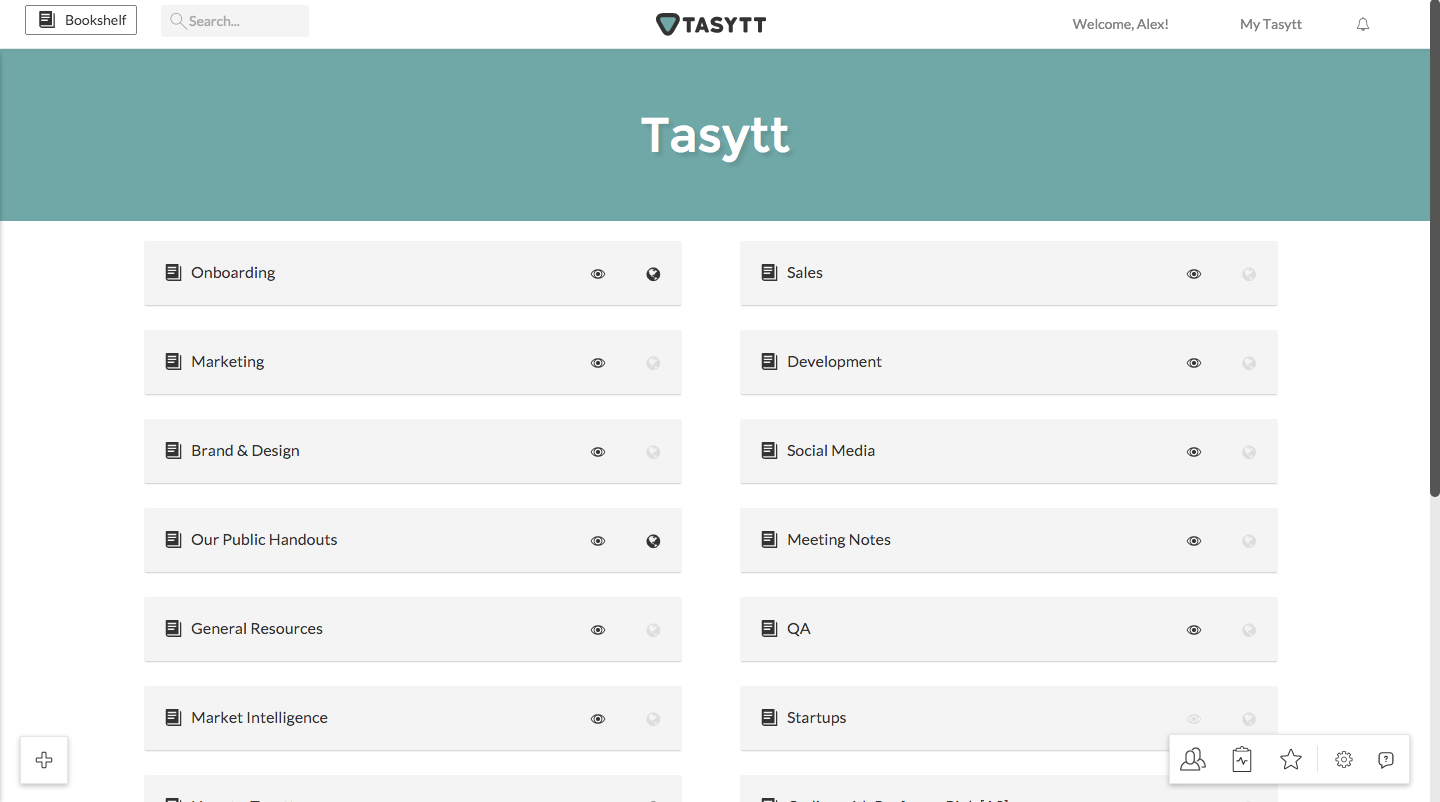Toggle the faded eye visibility for Startups
The height and width of the screenshot is (802, 1440).
(1194, 719)
